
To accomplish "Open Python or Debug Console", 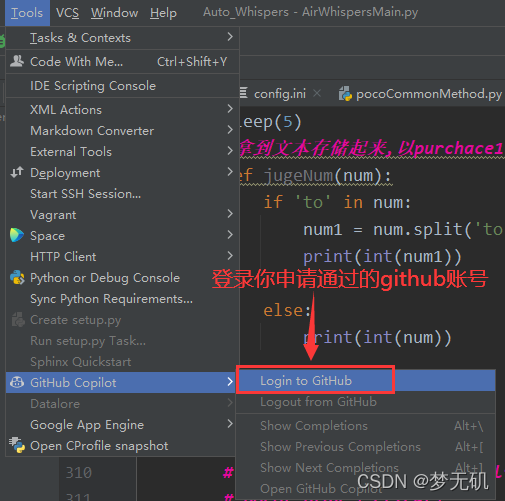I will (122, 278).
